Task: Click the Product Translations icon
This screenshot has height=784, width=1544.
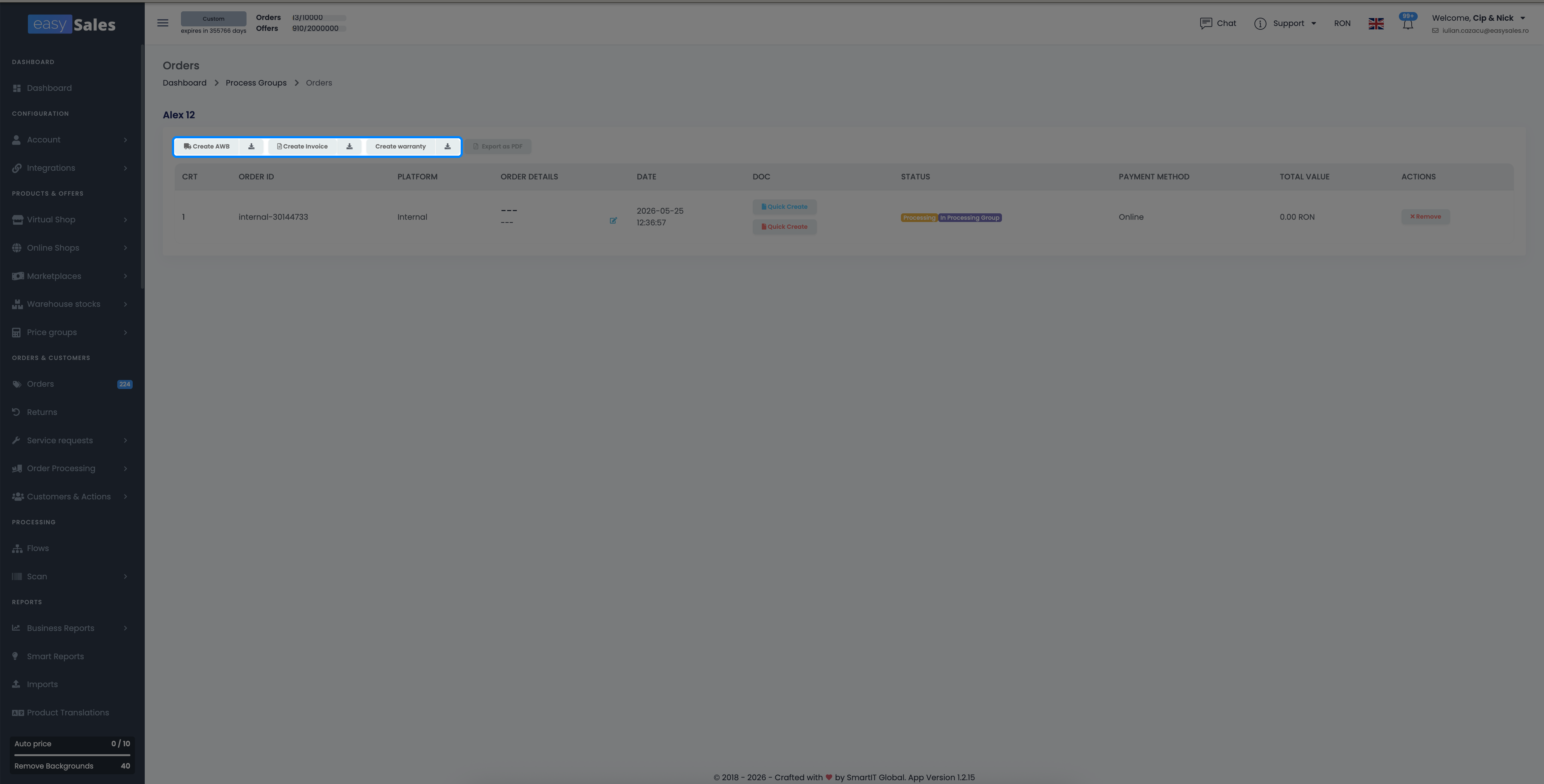Action: click(x=18, y=713)
